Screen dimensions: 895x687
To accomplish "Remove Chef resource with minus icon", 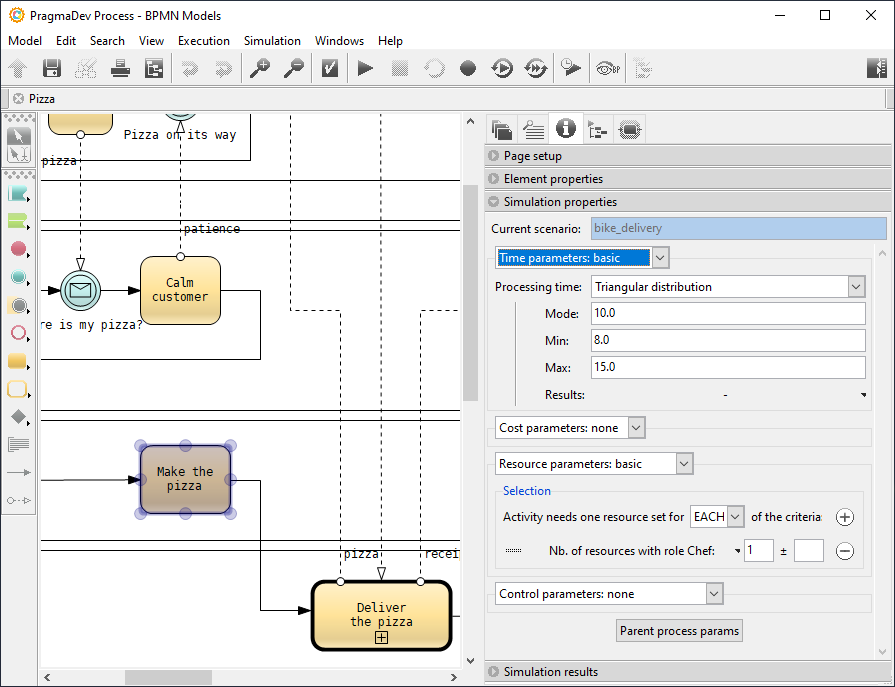I will [x=845, y=551].
